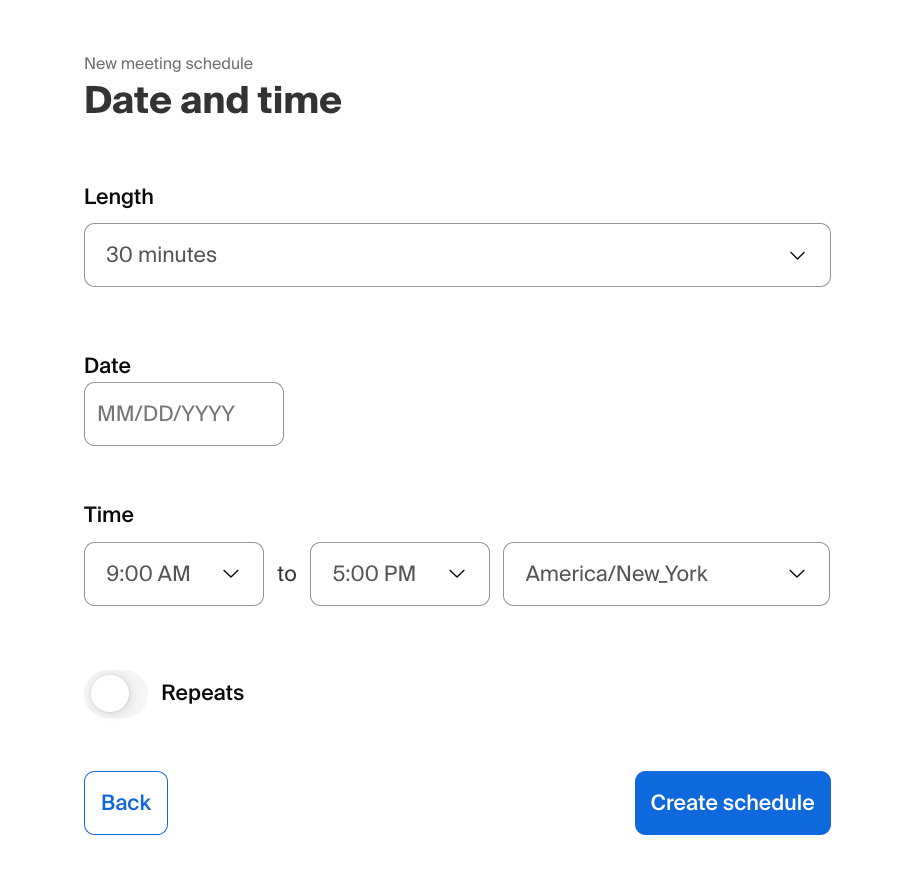Enable the Repeats toggle switch

tap(116, 693)
